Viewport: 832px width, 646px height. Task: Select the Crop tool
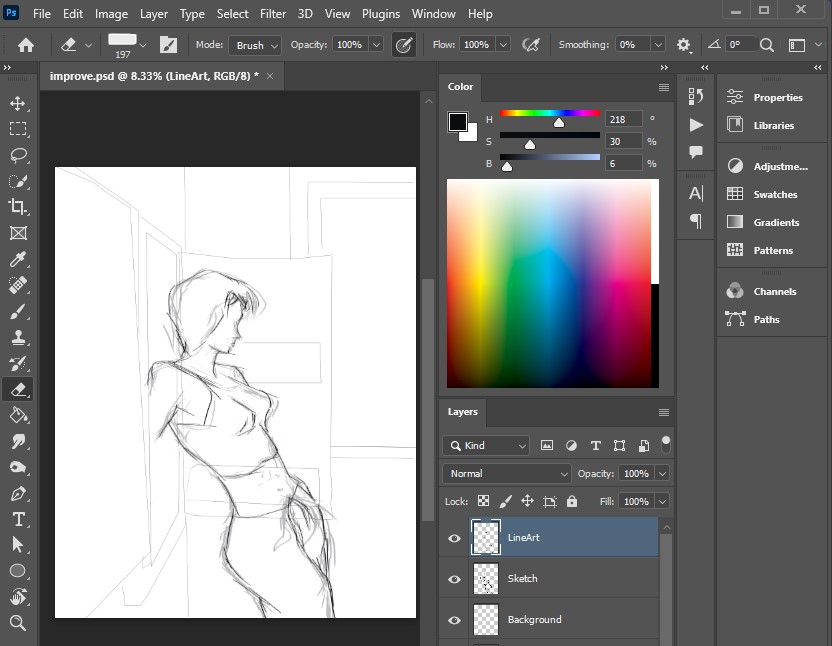pos(18,207)
